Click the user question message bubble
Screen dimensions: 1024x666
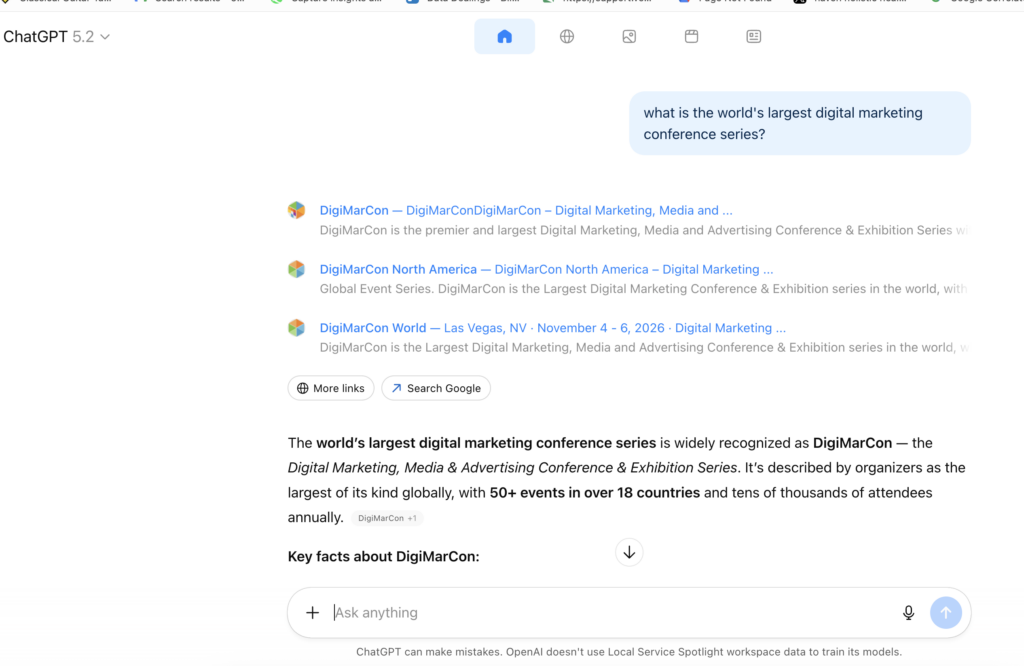(x=799, y=123)
